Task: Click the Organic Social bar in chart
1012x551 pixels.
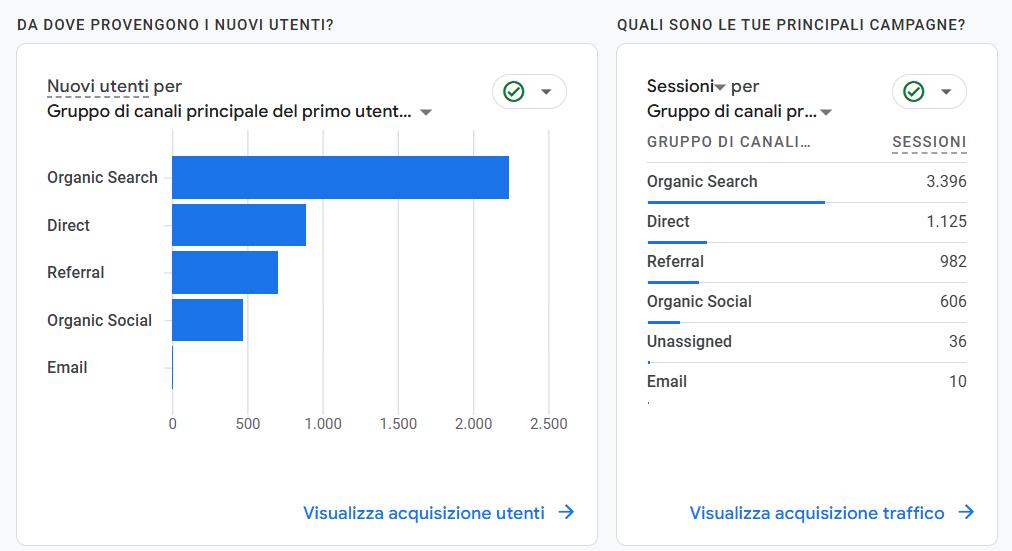Action: coord(207,320)
